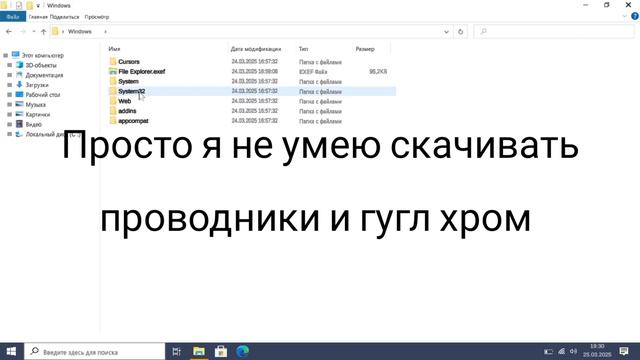Click the File Explorer taskbar icon
Image resolution: width=640 pixels, height=360 pixels.
click(x=199, y=351)
